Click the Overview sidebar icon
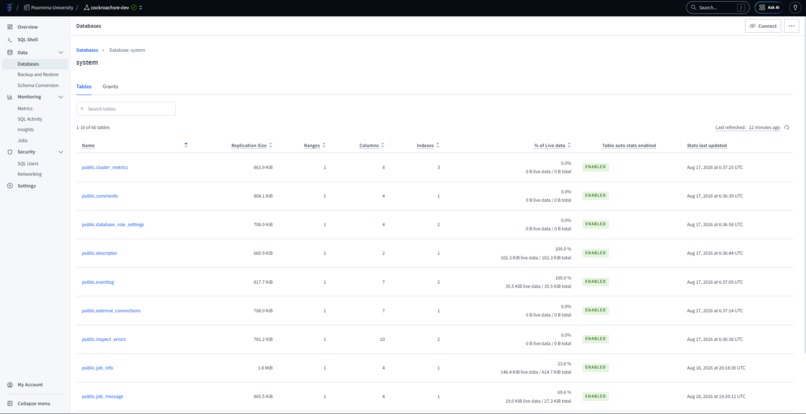This screenshot has height=414, width=806. (10, 27)
